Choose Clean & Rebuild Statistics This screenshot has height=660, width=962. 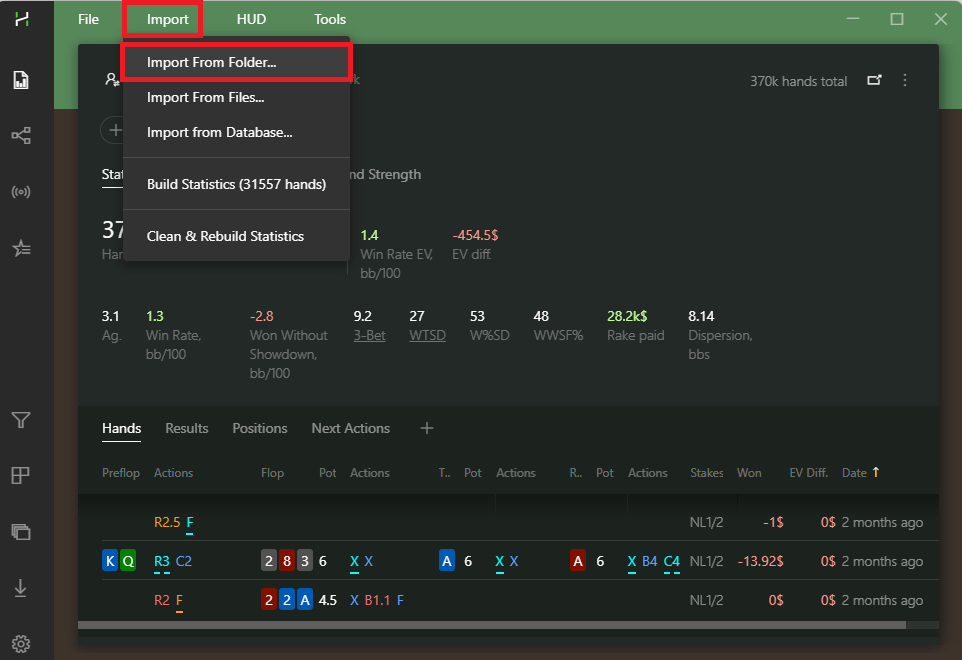[x=225, y=236]
